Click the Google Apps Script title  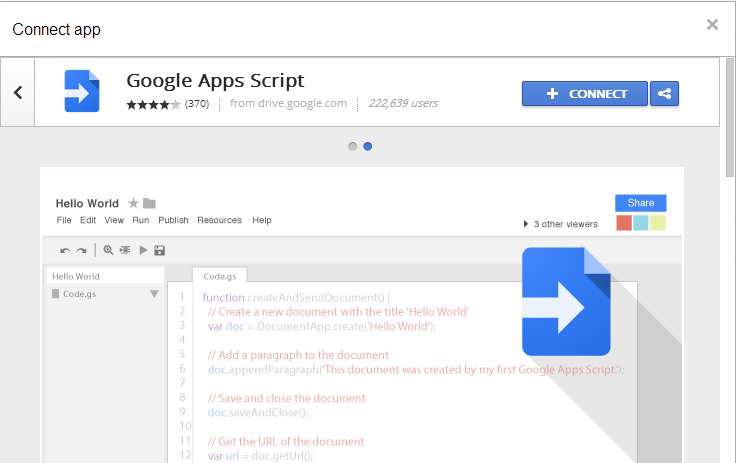point(215,81)
